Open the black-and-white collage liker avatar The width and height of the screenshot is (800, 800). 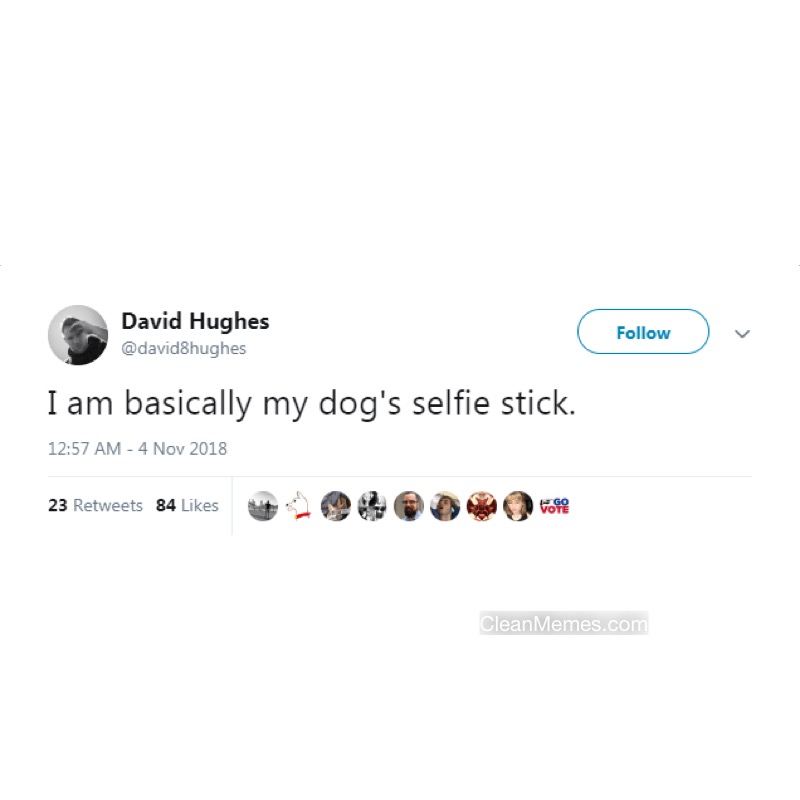click(x=372, y=506)
